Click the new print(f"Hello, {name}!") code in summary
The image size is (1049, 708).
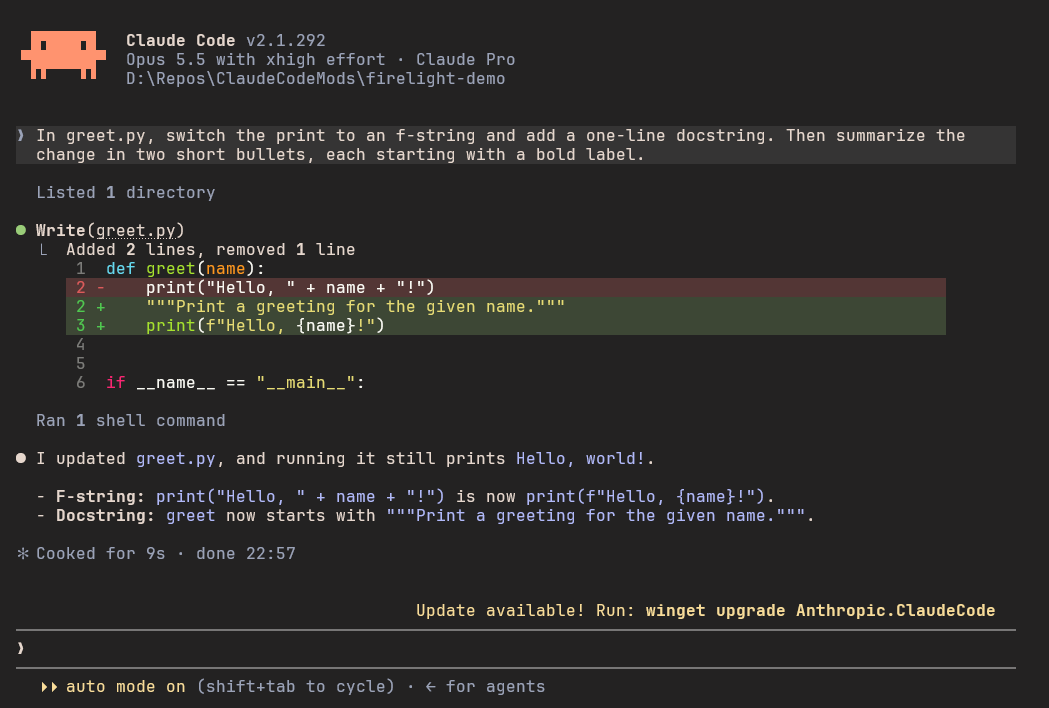pyautogui.click(x=645, y=497)
